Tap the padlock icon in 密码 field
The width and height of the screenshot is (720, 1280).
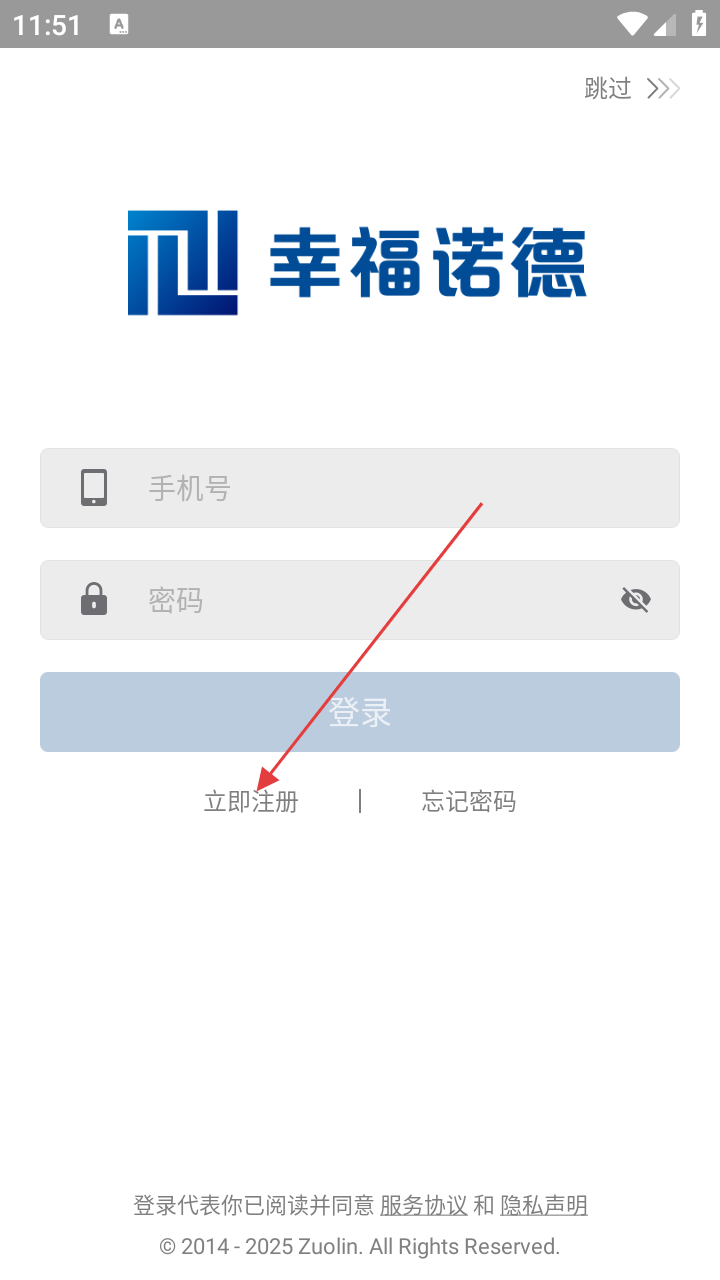point(94,599)
